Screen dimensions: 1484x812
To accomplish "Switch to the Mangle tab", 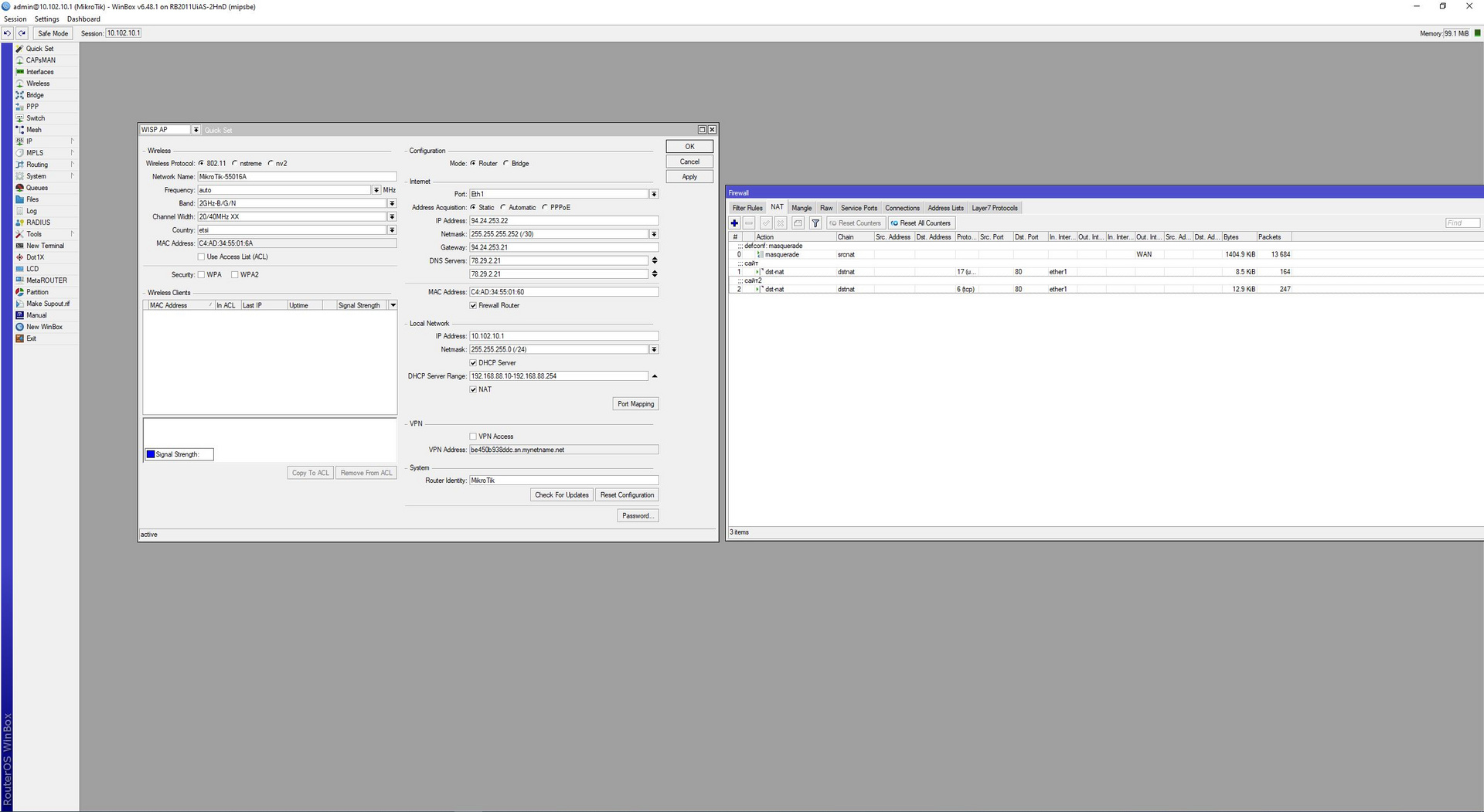I will point(802,208).
